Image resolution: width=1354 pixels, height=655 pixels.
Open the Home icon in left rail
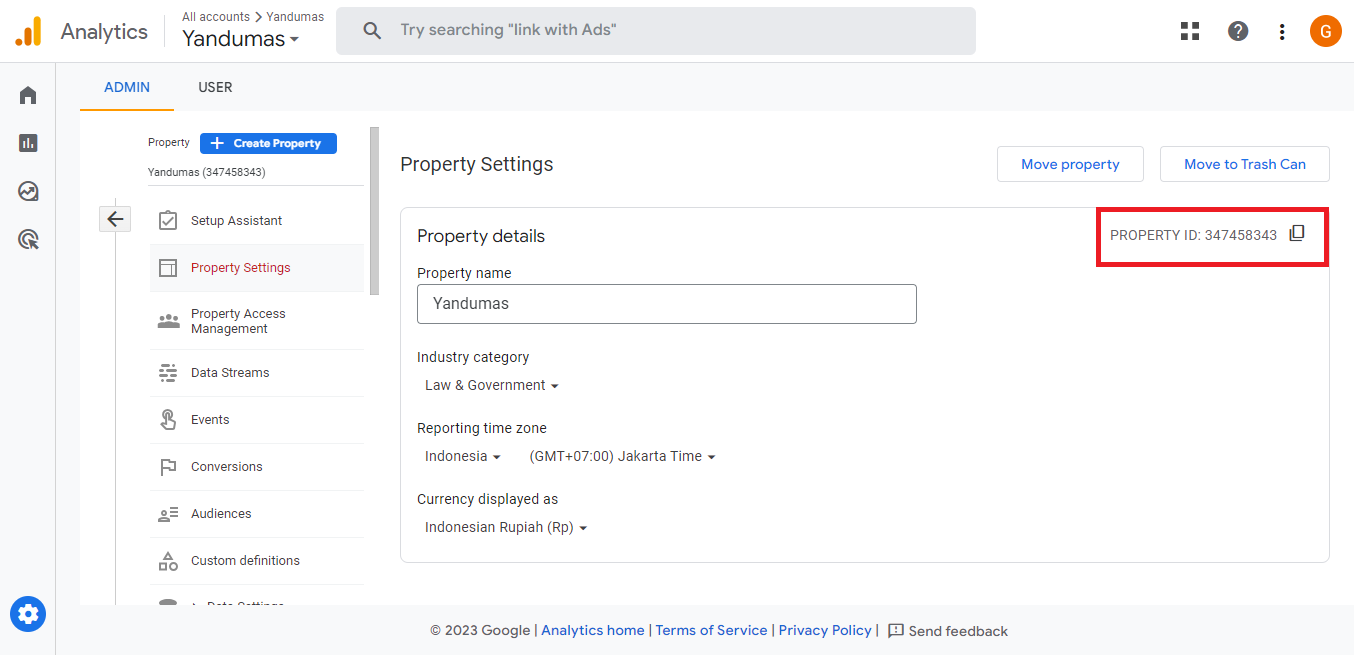tap(28, 95)
